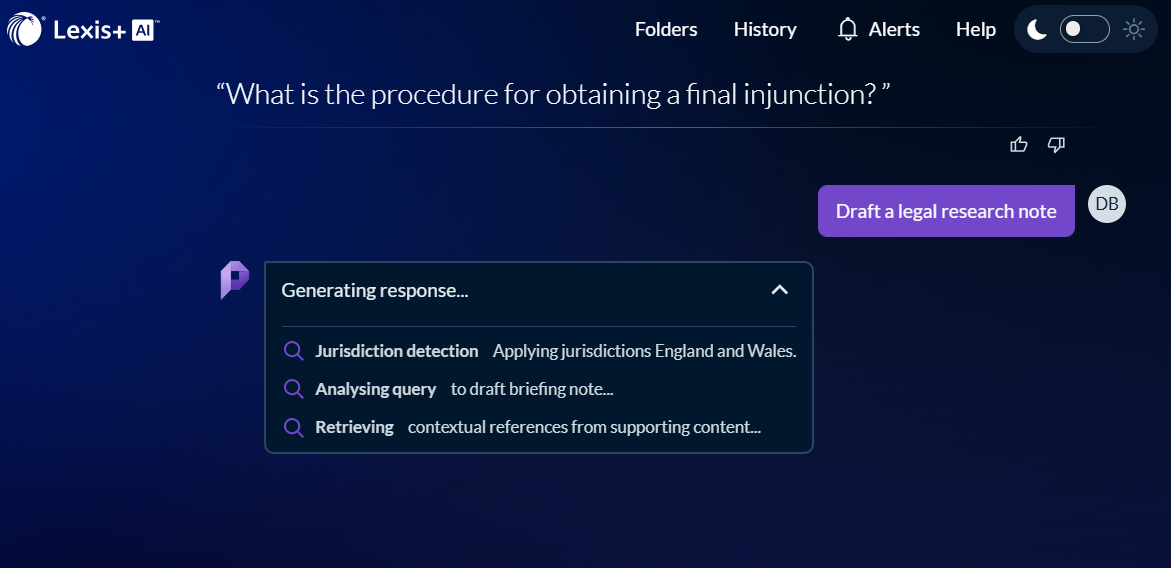Click the moon dark mode icon
This screenshot has width=1171, height=568.
click(1037, 29)
